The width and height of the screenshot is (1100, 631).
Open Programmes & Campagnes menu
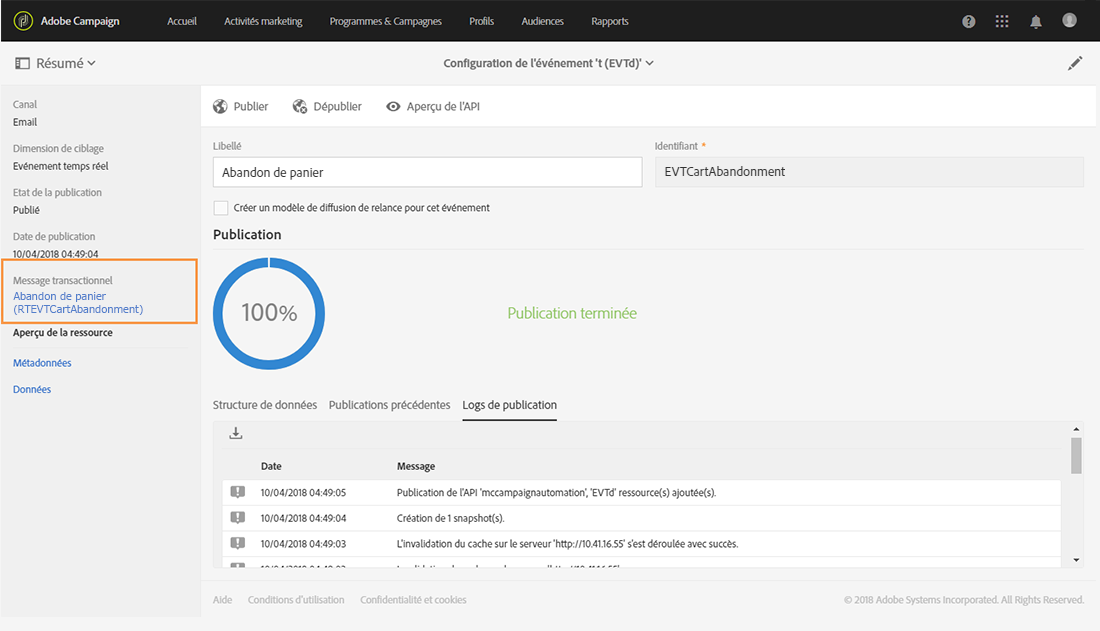pyautogui.click(x=386, y=21)
